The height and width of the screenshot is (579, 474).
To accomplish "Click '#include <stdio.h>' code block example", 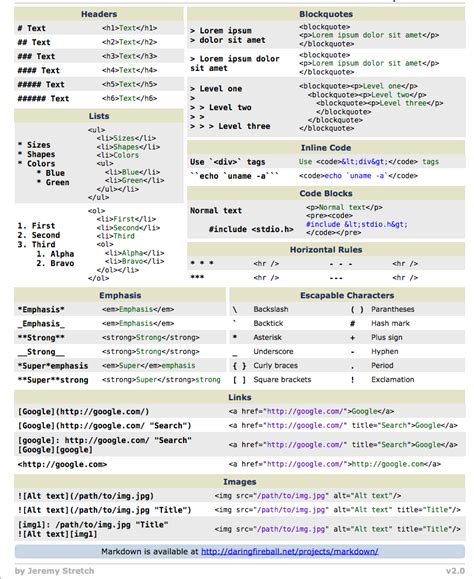I will point(251,229).
